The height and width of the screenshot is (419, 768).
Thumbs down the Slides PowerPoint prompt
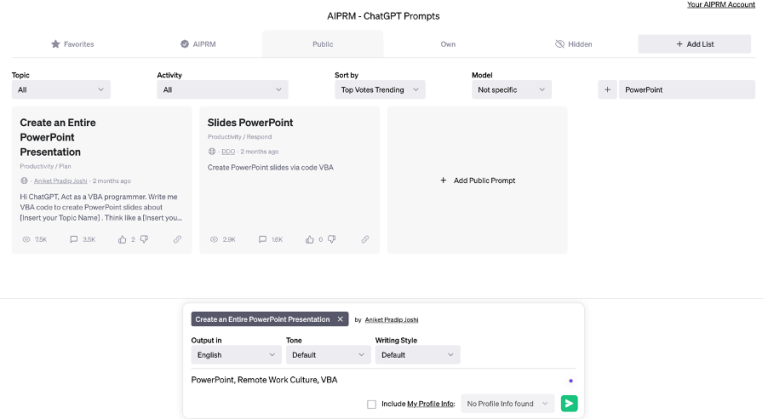pyautogui.click(x=332, y=240)
